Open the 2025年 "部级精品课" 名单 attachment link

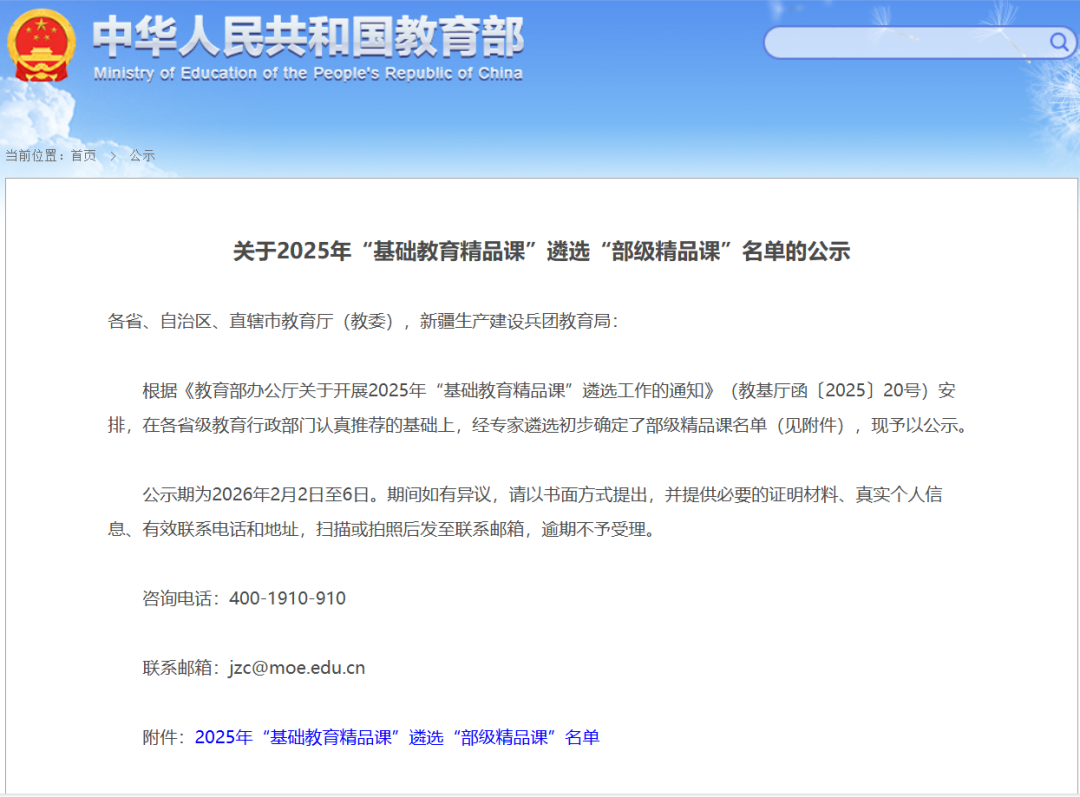397,738
